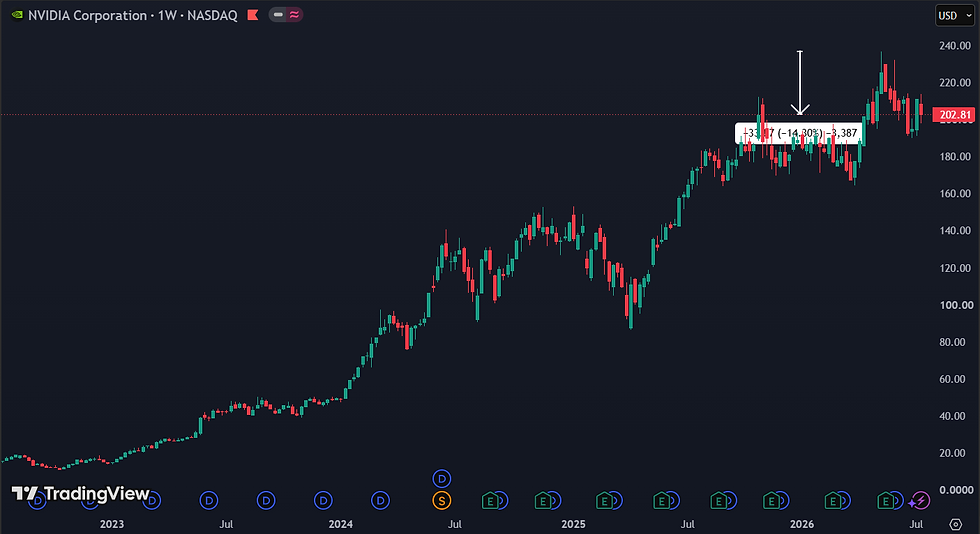Click the orange split S marker
The width and height of the screenshot is (980, 534).
pos(442,500)
